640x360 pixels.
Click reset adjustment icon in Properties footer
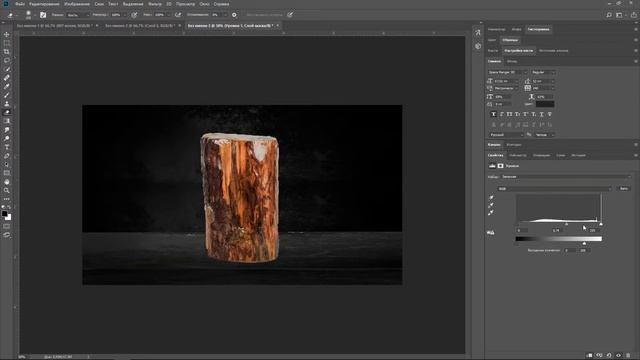click(x=609, y=356)
